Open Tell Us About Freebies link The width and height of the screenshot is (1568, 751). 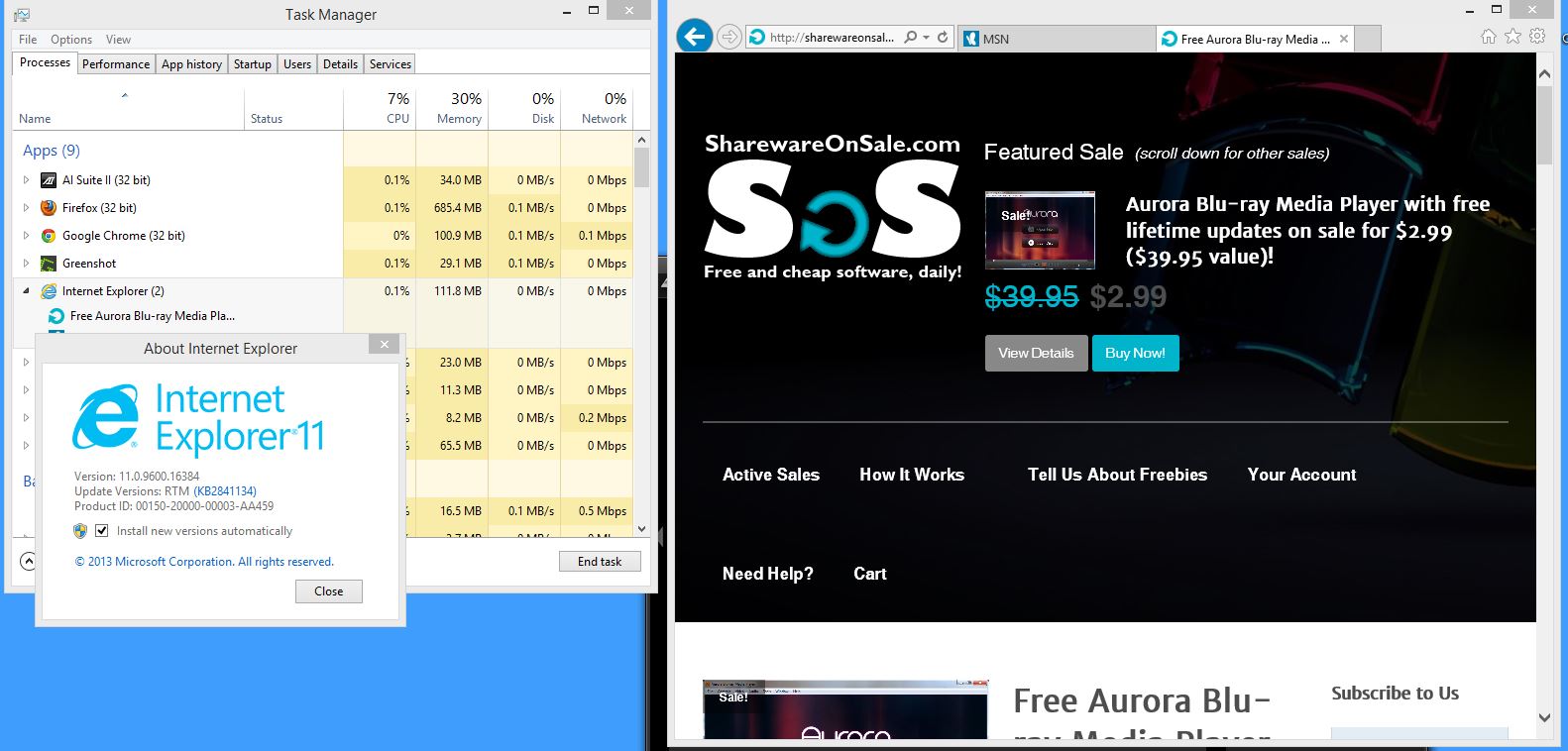pos(1117,475)
